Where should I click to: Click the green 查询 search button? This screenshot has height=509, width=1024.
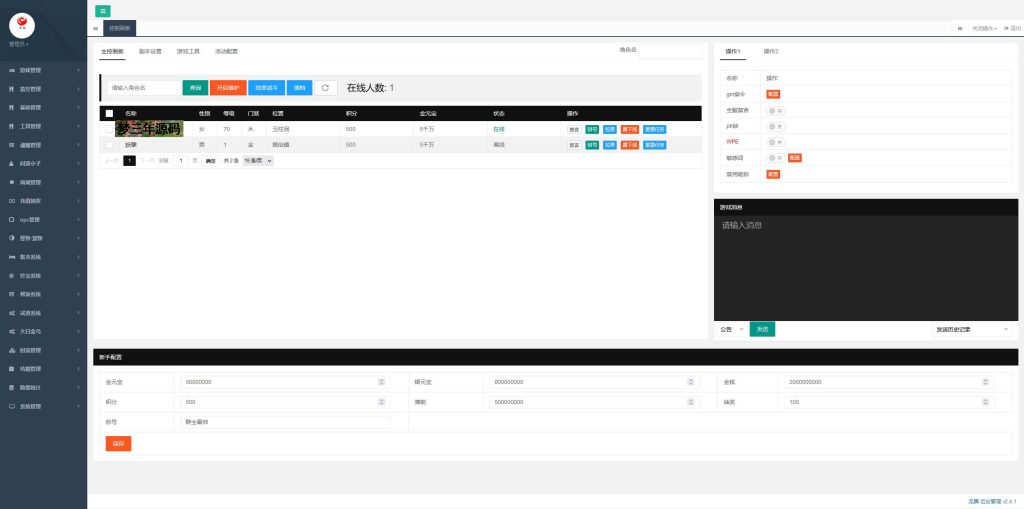point(195,88)
